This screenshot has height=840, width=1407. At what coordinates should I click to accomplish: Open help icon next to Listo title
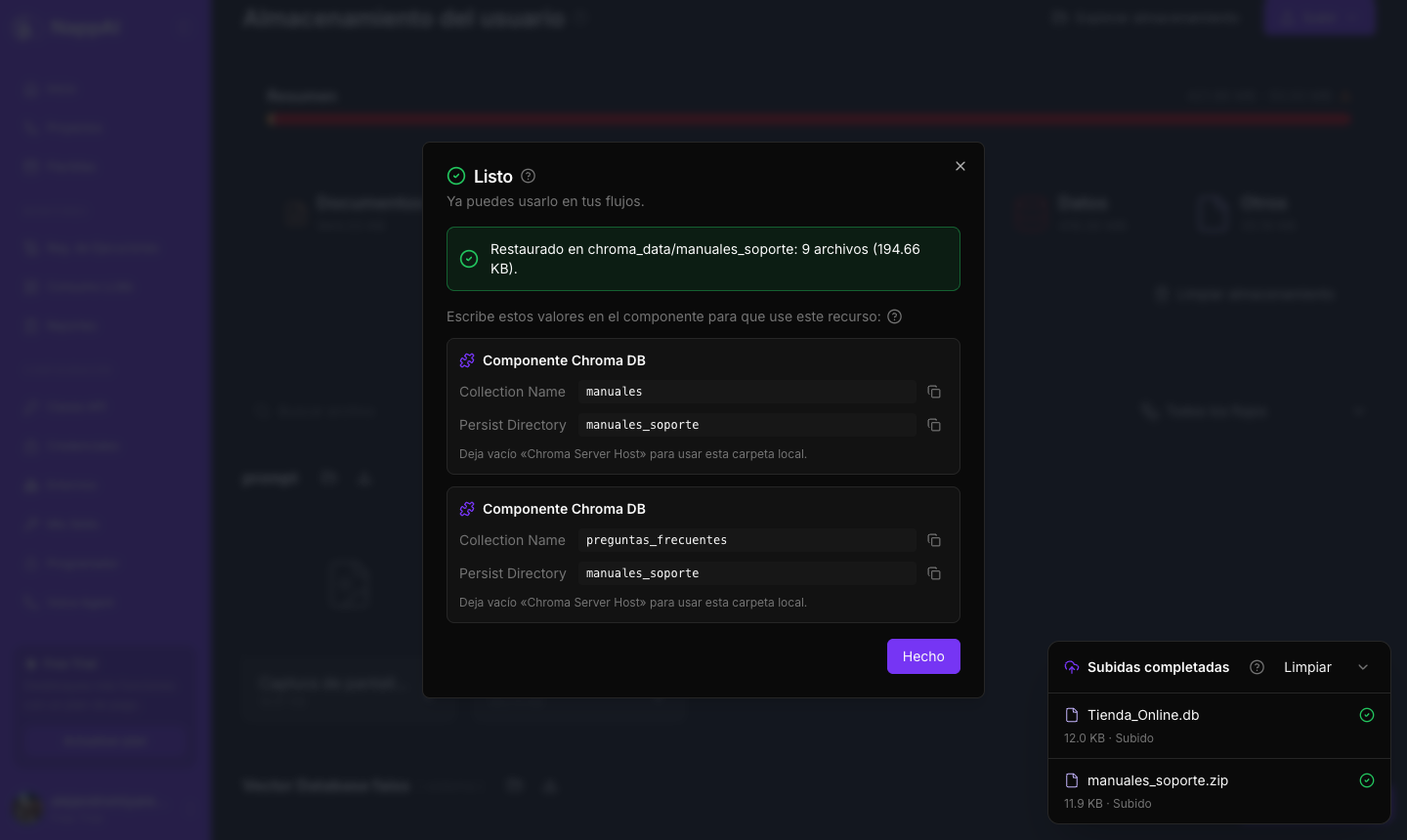coord(529,176)
